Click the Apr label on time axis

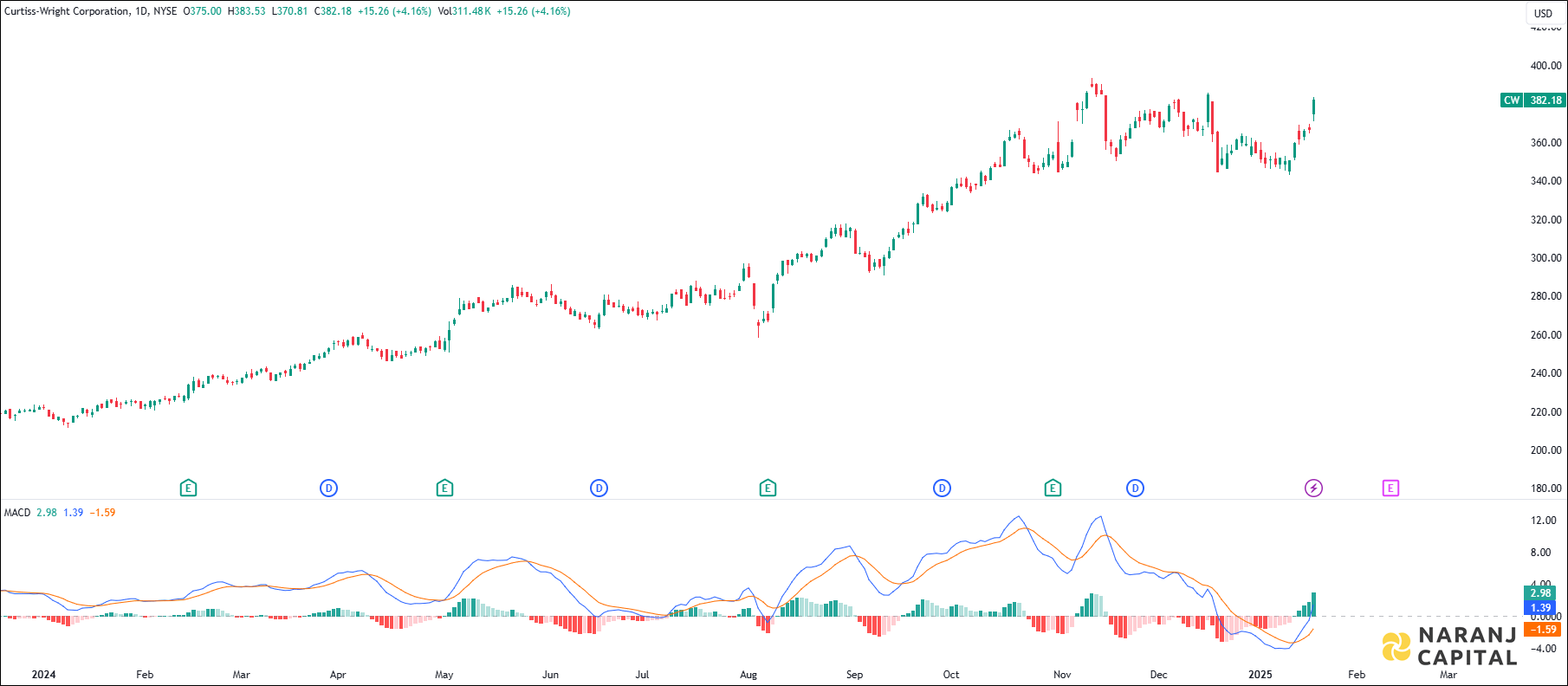(338, 675)
